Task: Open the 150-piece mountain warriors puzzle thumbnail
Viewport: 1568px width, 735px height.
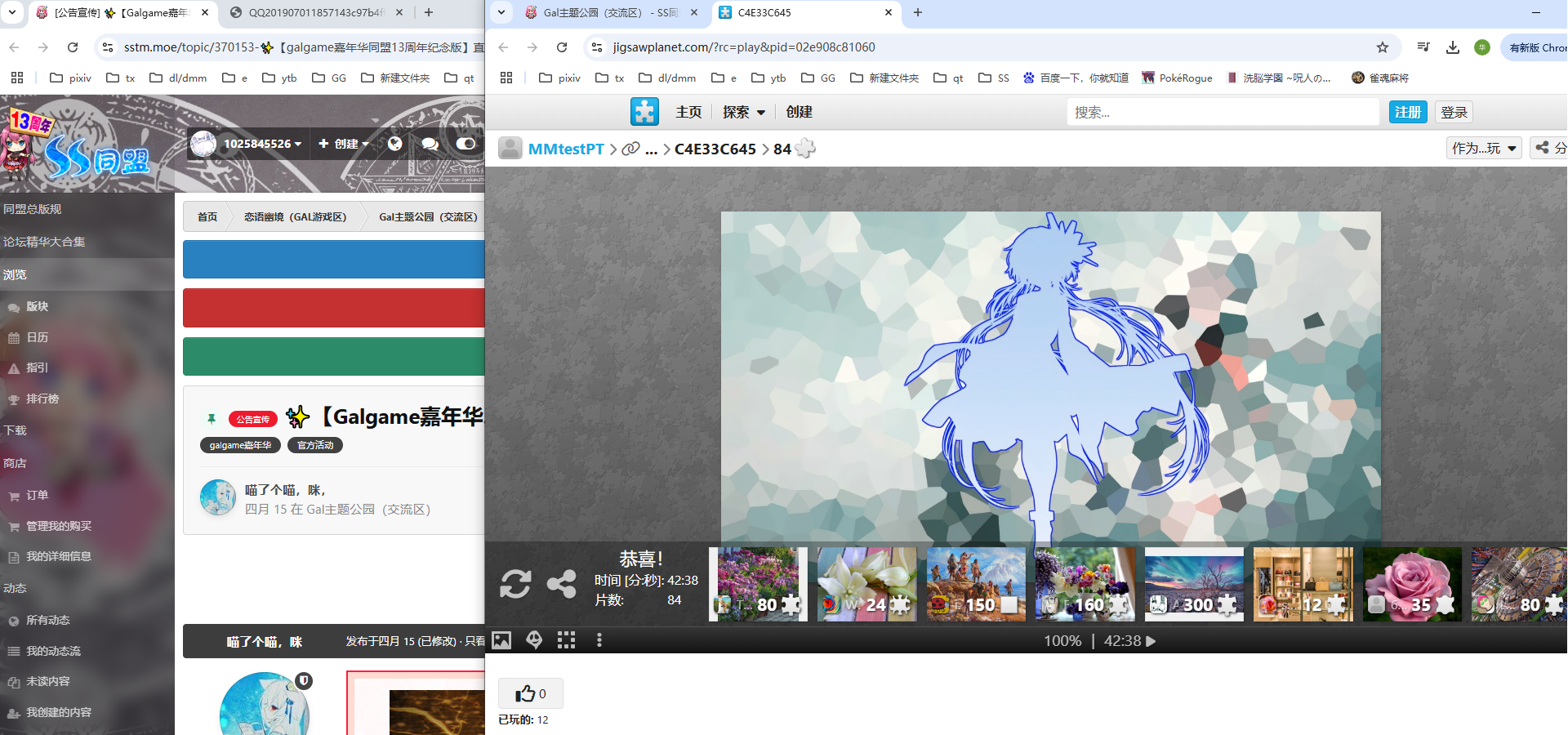Action: coord(976,584)
